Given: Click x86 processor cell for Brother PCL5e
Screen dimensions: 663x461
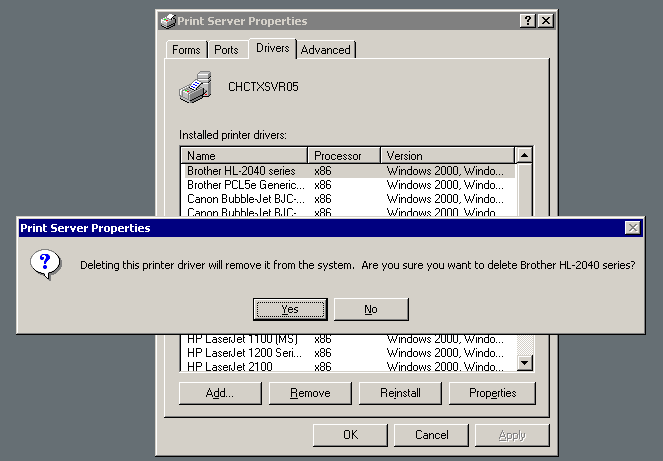Looking at the screenshot, I should pos(323,185).
